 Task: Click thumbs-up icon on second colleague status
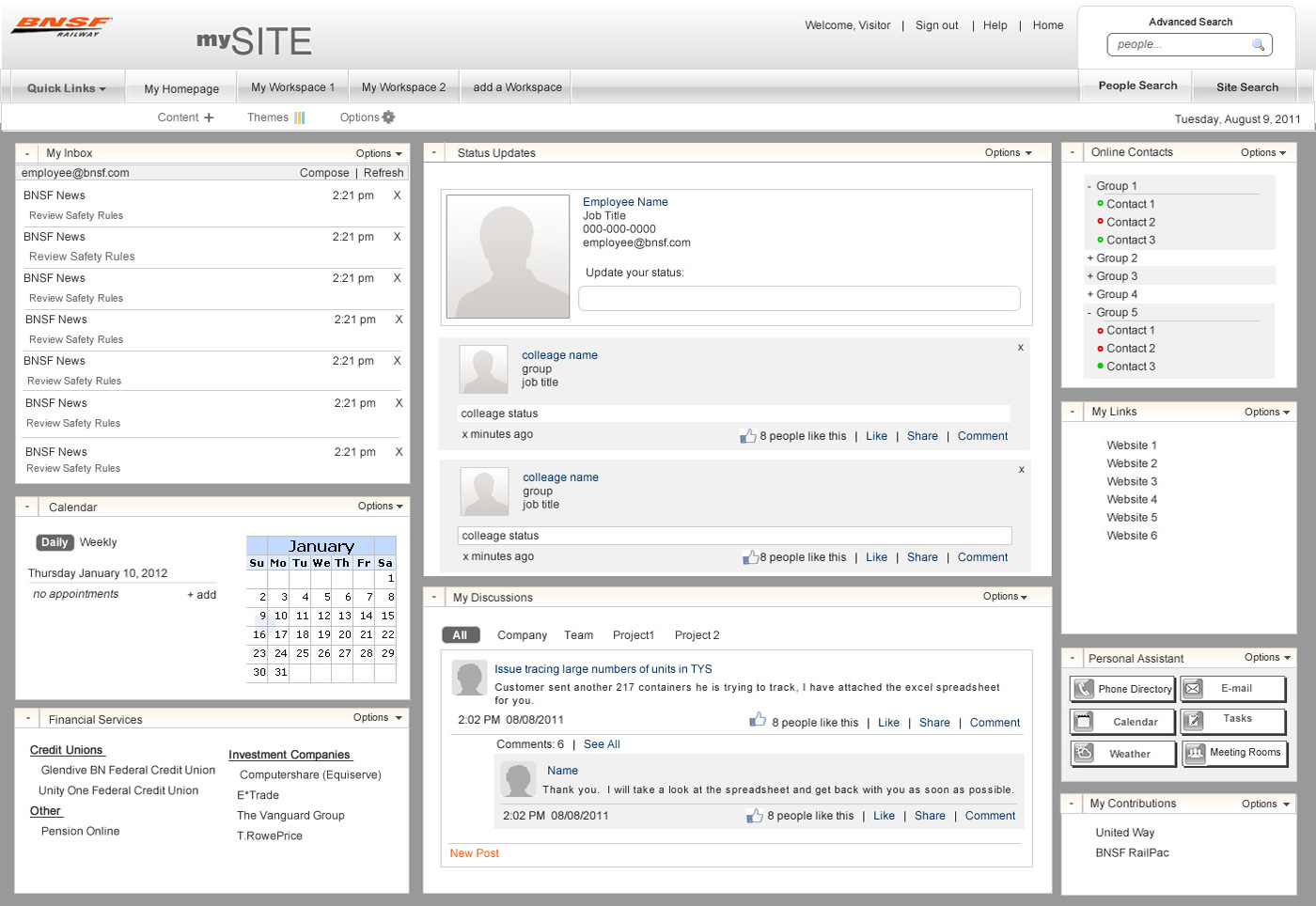click(751, 557)
